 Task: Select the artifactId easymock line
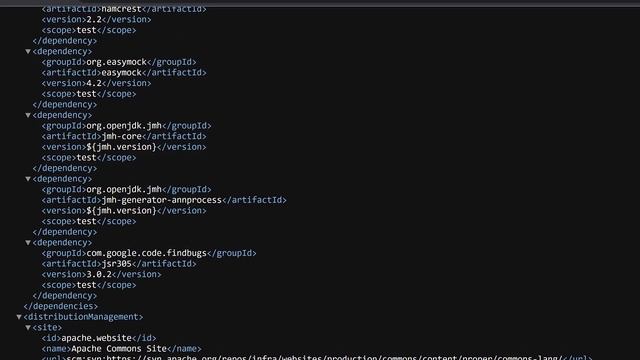[124, 73]
